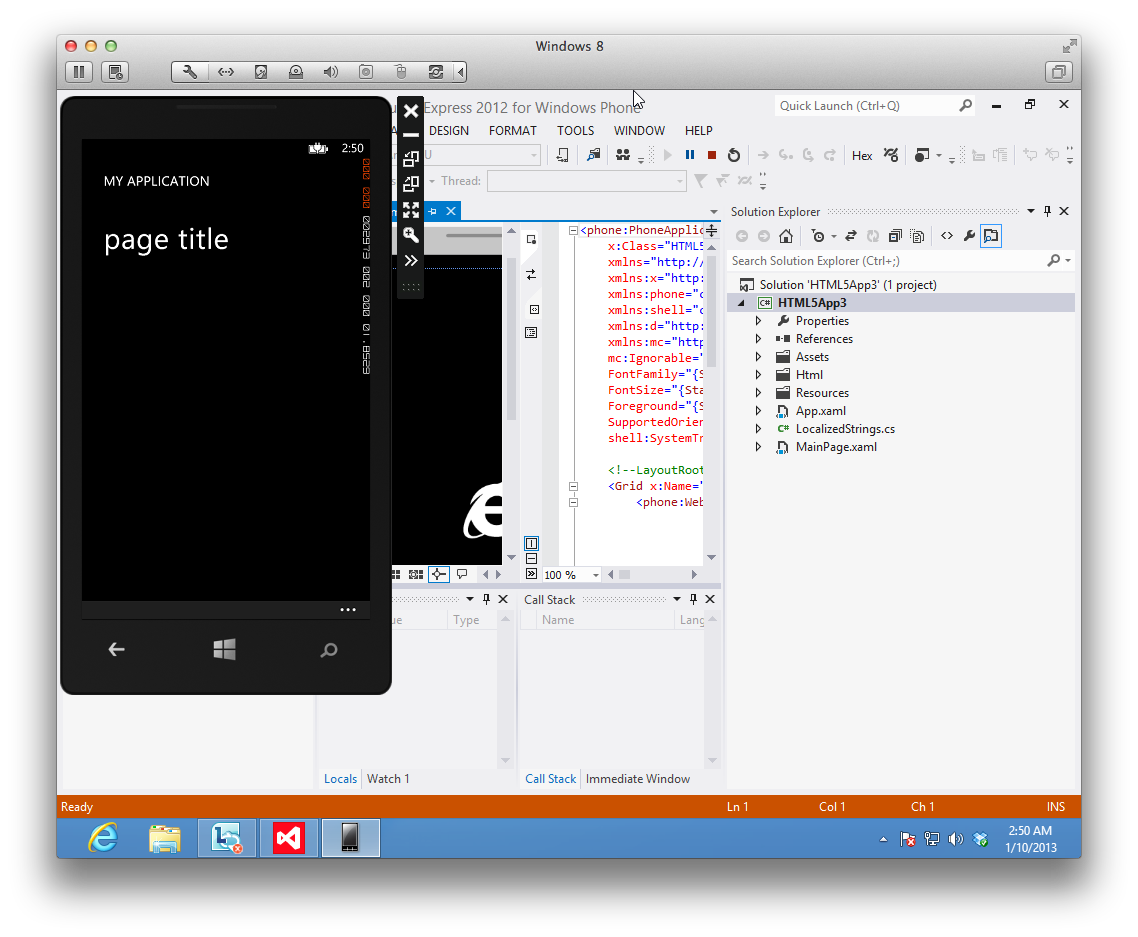Open the 100 % zoom dropdown
1138x937 pixels.
click(596, 575)
